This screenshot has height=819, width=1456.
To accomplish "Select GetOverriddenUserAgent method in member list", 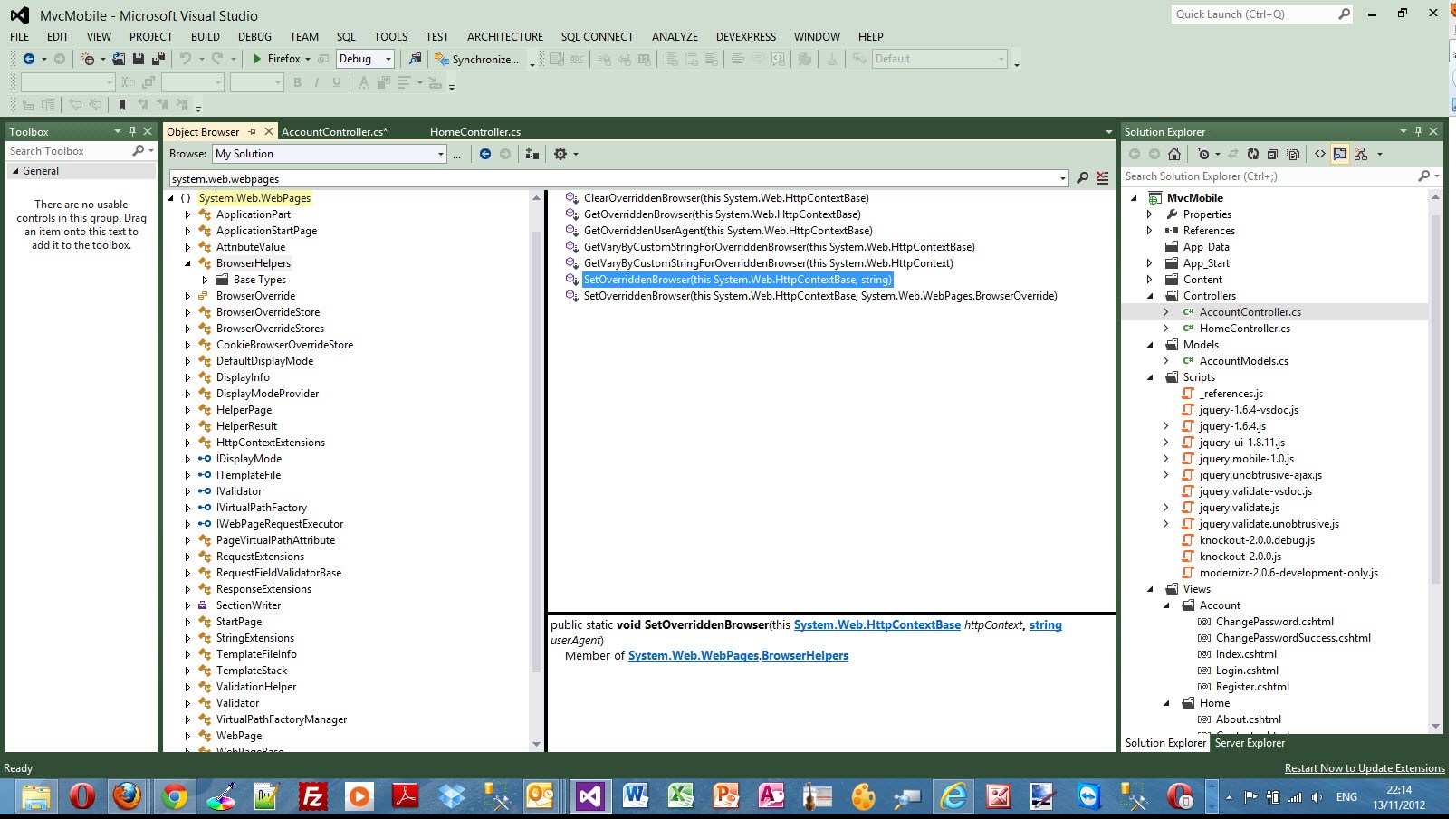I will (728, 231).
